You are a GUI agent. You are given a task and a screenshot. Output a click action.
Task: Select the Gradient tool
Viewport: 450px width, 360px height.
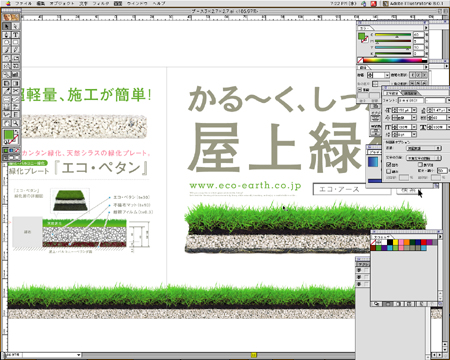pyautogui.click(x=16, y=83)
